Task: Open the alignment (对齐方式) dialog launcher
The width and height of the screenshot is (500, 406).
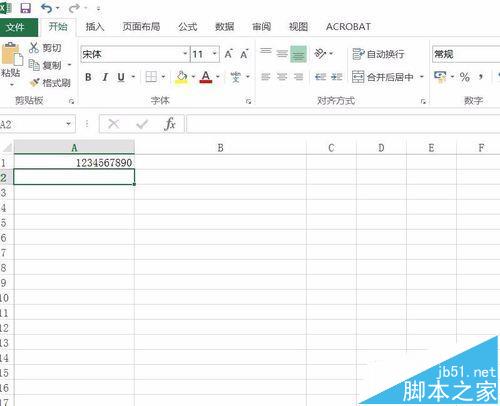Action: (x=423, y=101)
